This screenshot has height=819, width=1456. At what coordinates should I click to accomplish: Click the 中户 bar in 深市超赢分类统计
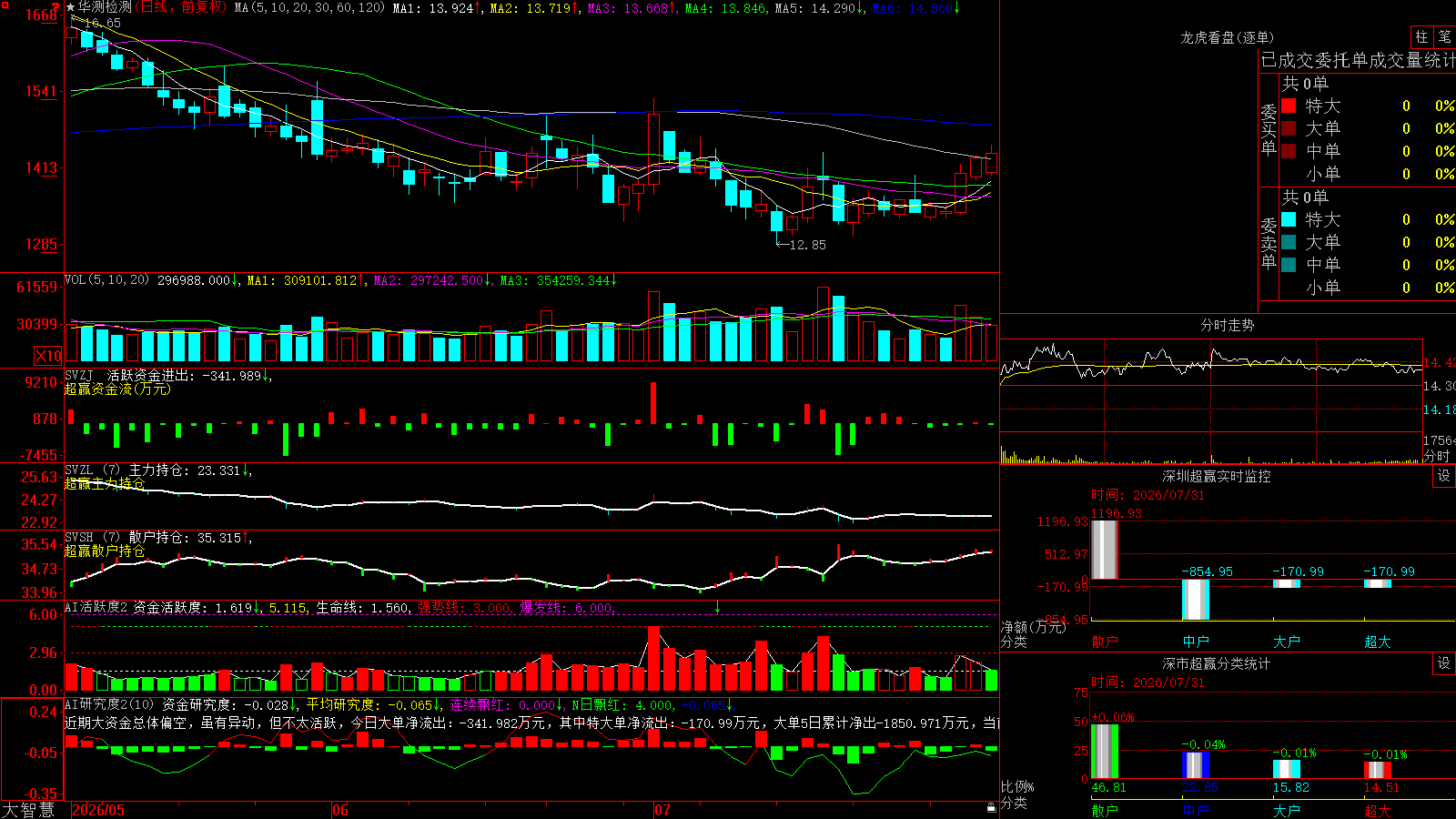[x=1196, y=765]
